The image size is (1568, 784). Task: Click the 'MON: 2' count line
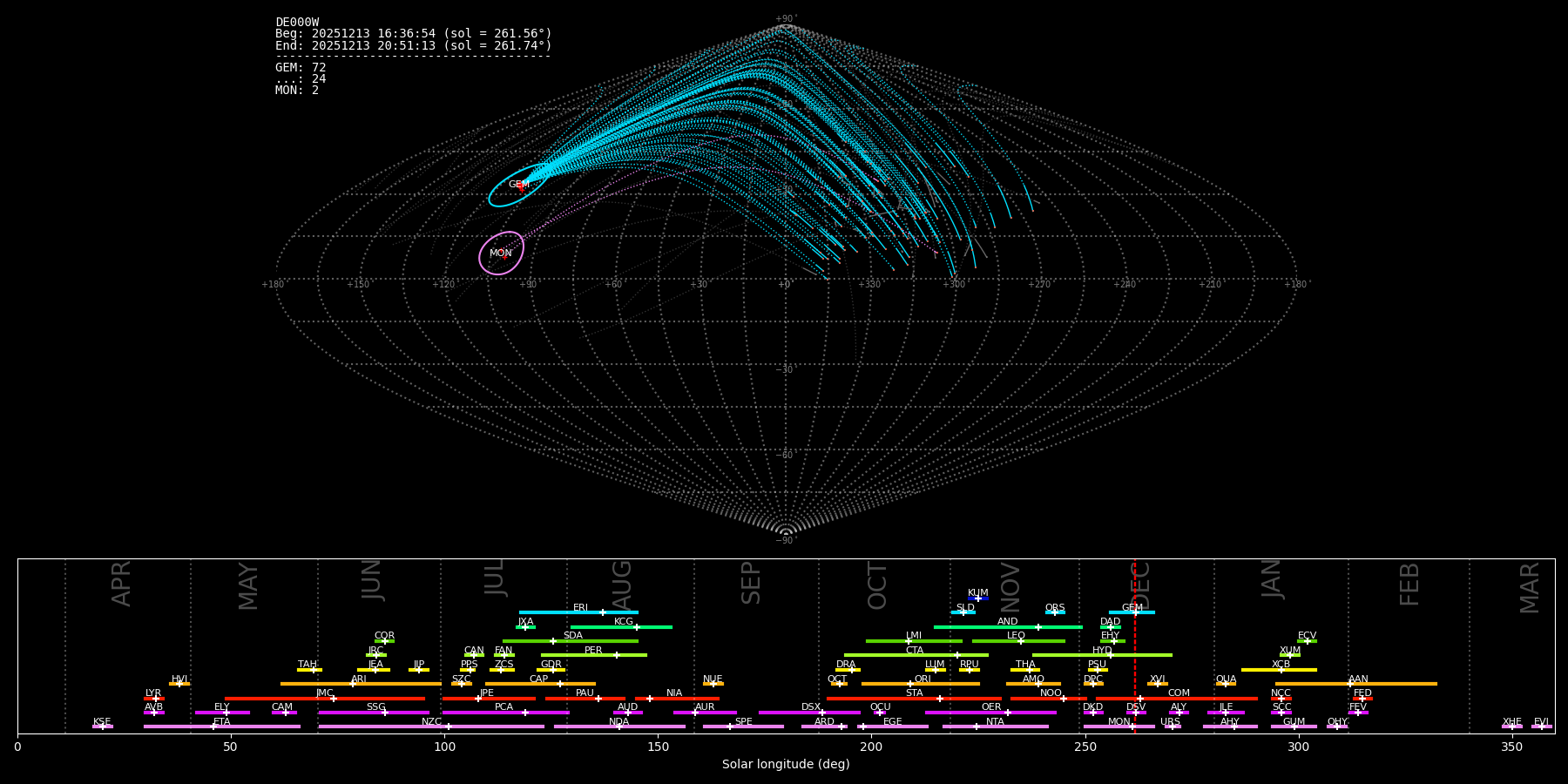297,91
